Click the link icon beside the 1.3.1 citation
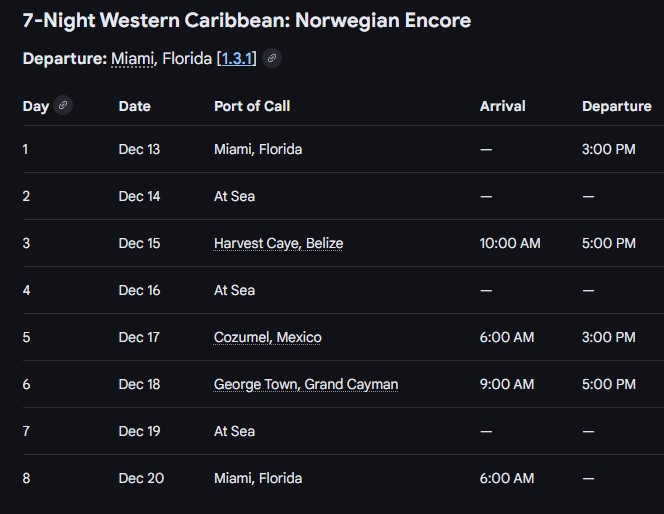The image size is (664, 514). [272, 59]
